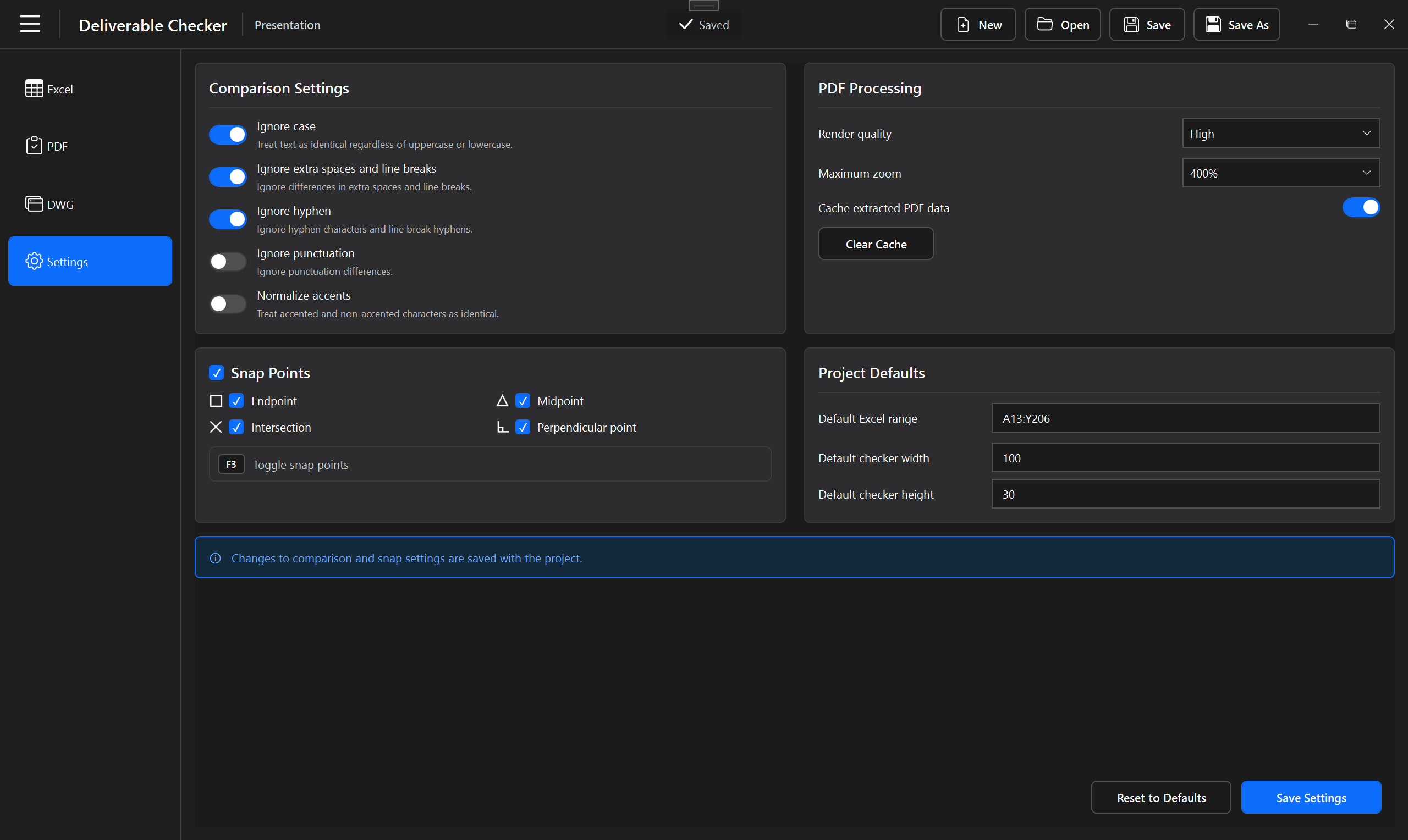This screenshot has width=1408, height=840.
Task: Click the Clear Cache button
Action: (875, 244)
